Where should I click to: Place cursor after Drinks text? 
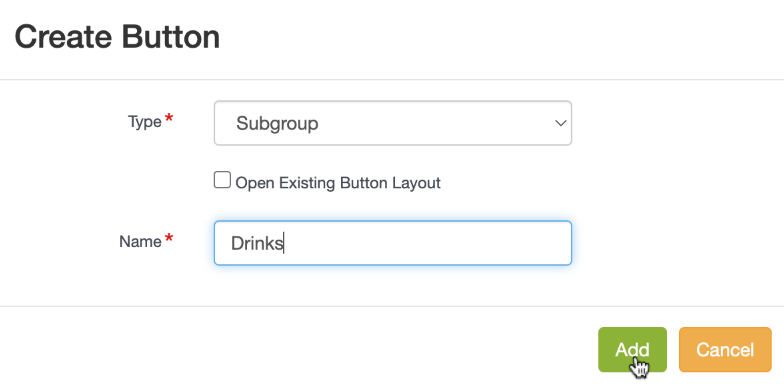click(284, 244)
